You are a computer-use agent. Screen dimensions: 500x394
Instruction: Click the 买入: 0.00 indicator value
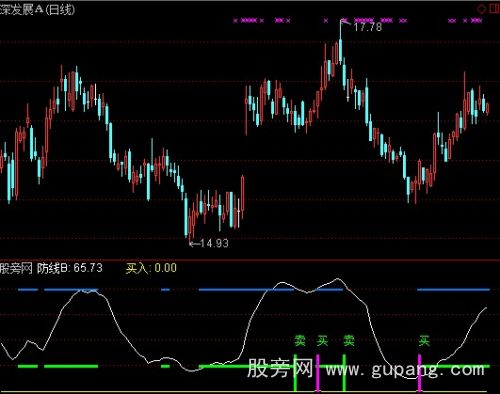coord(151,268)
